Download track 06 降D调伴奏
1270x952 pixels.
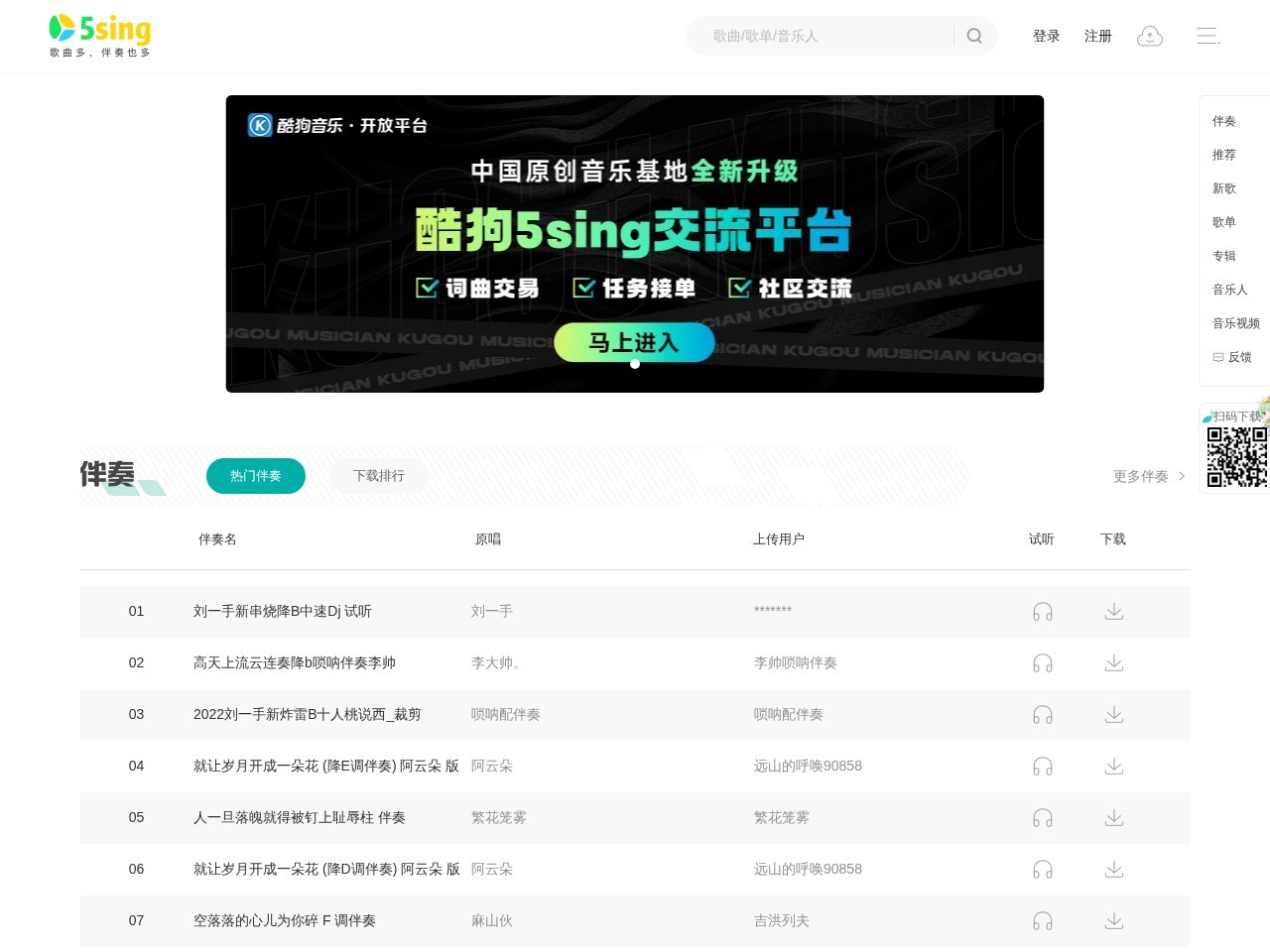[1114, 870]
